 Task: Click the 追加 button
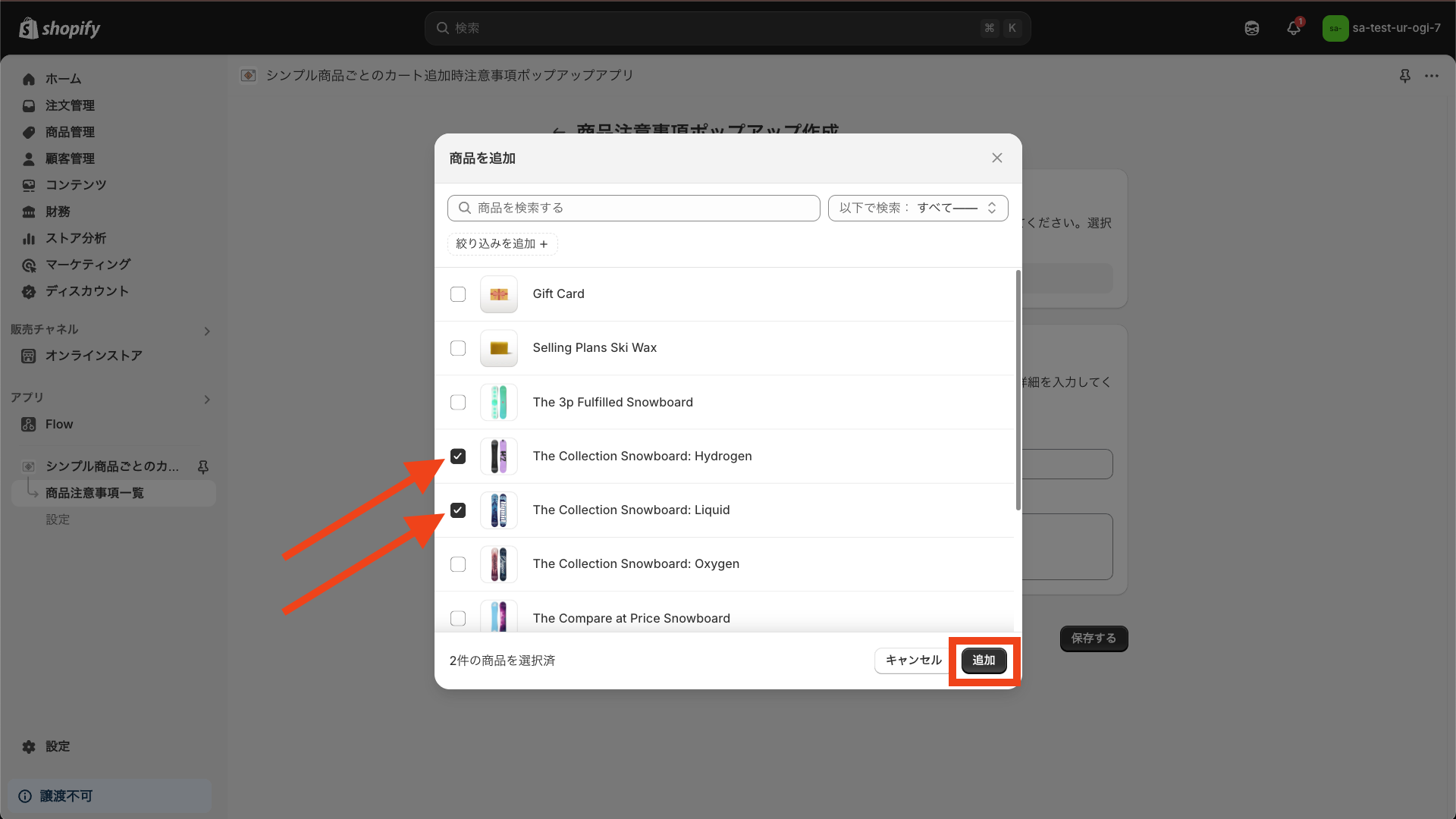point(984,661)
